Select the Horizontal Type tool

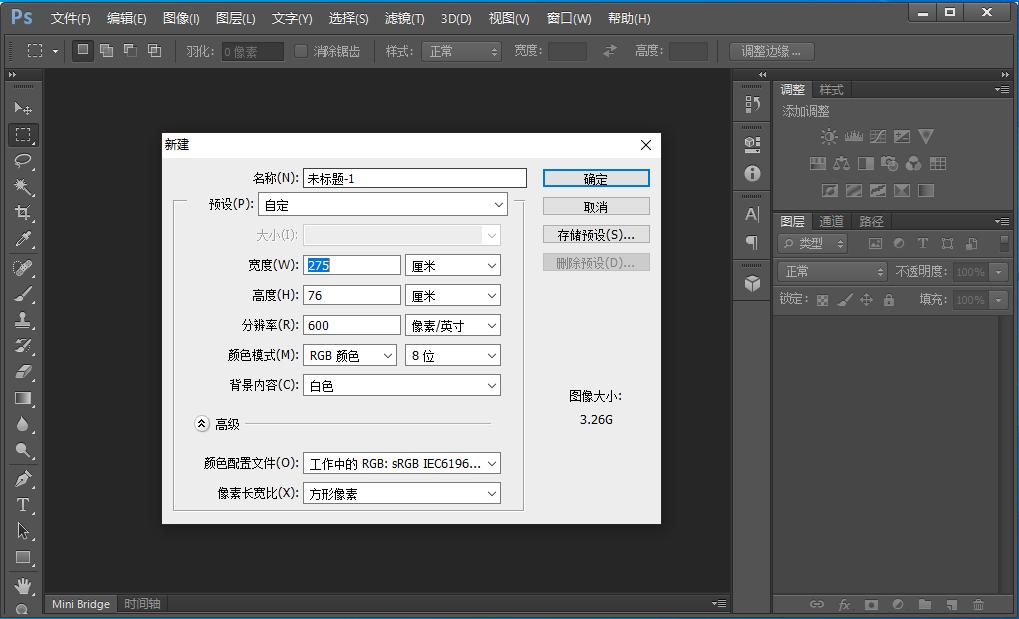[22, 505]
